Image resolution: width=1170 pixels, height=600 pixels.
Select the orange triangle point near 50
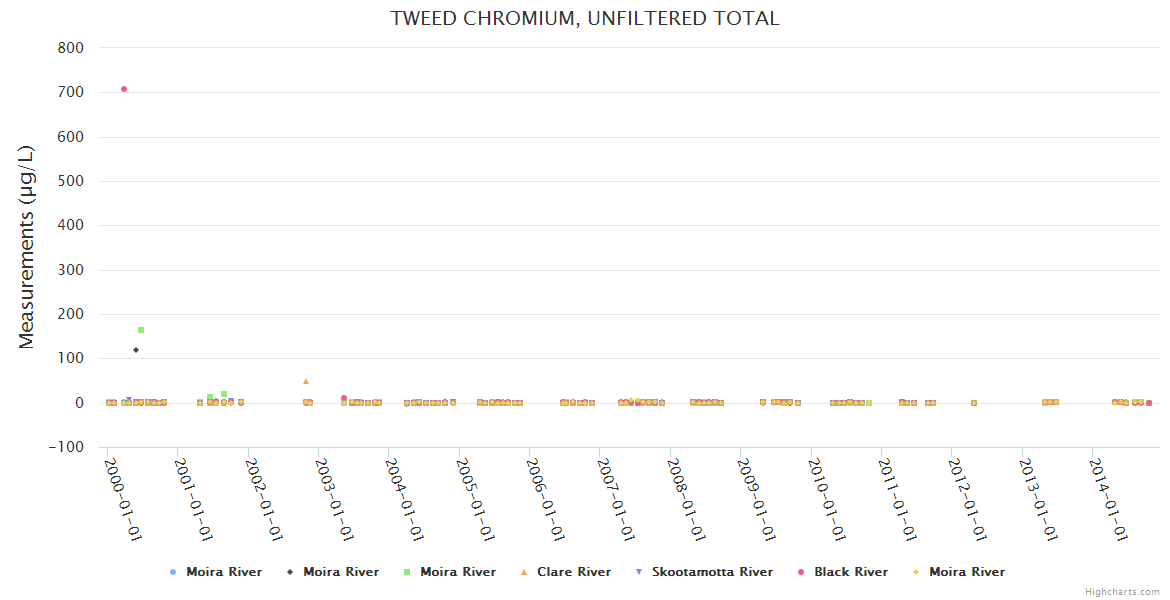coord(306,381)
